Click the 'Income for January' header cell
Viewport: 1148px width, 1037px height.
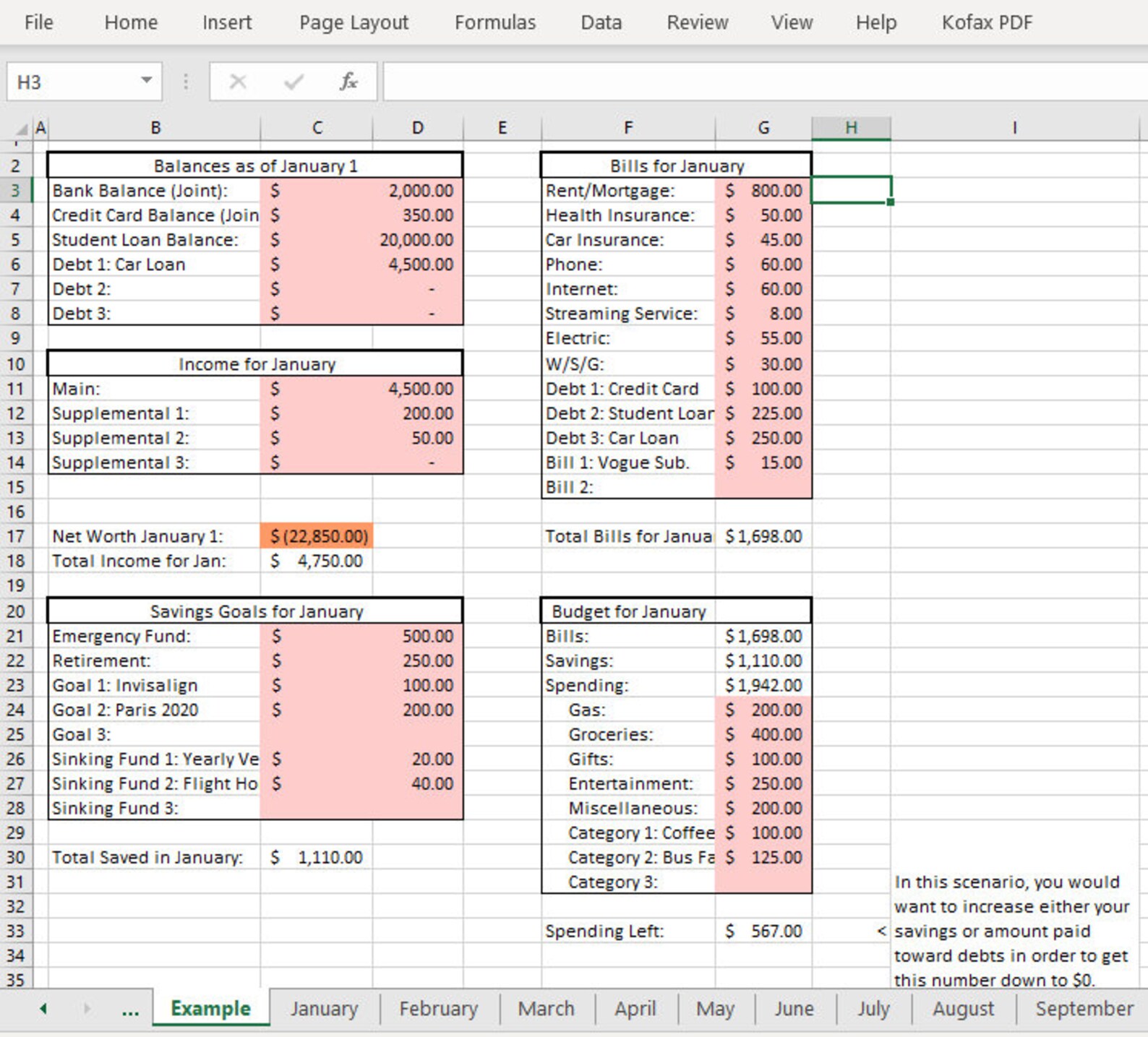pos(255,363)
